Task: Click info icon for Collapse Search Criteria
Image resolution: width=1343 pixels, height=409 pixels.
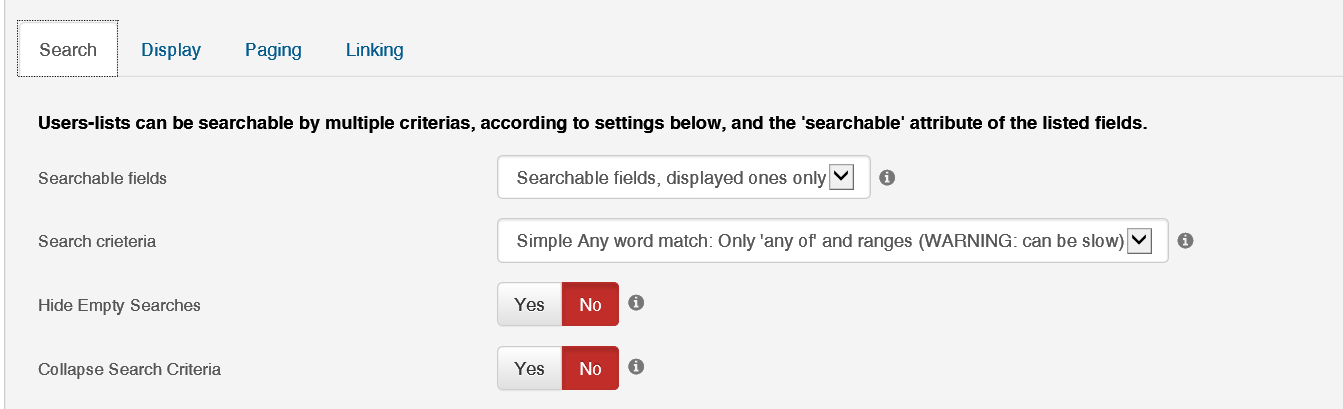Action: [x=635, y=367]
